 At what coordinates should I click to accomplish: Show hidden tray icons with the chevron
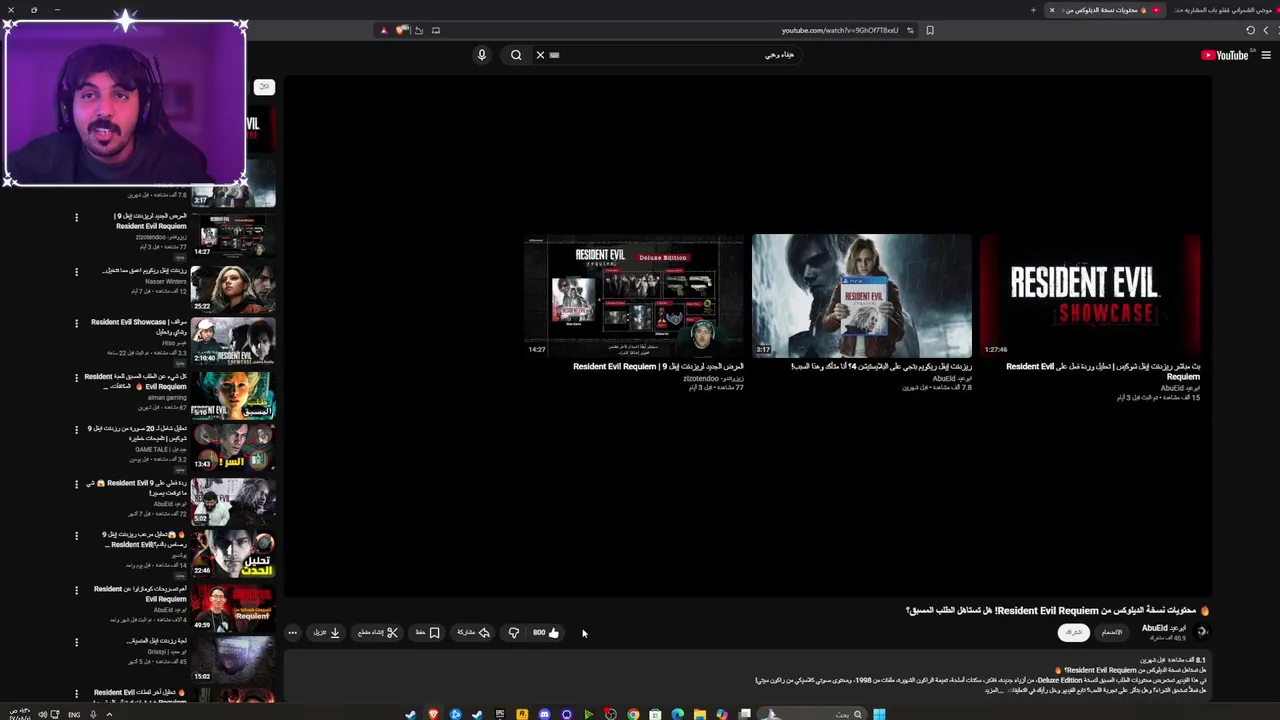pos(109,714)
